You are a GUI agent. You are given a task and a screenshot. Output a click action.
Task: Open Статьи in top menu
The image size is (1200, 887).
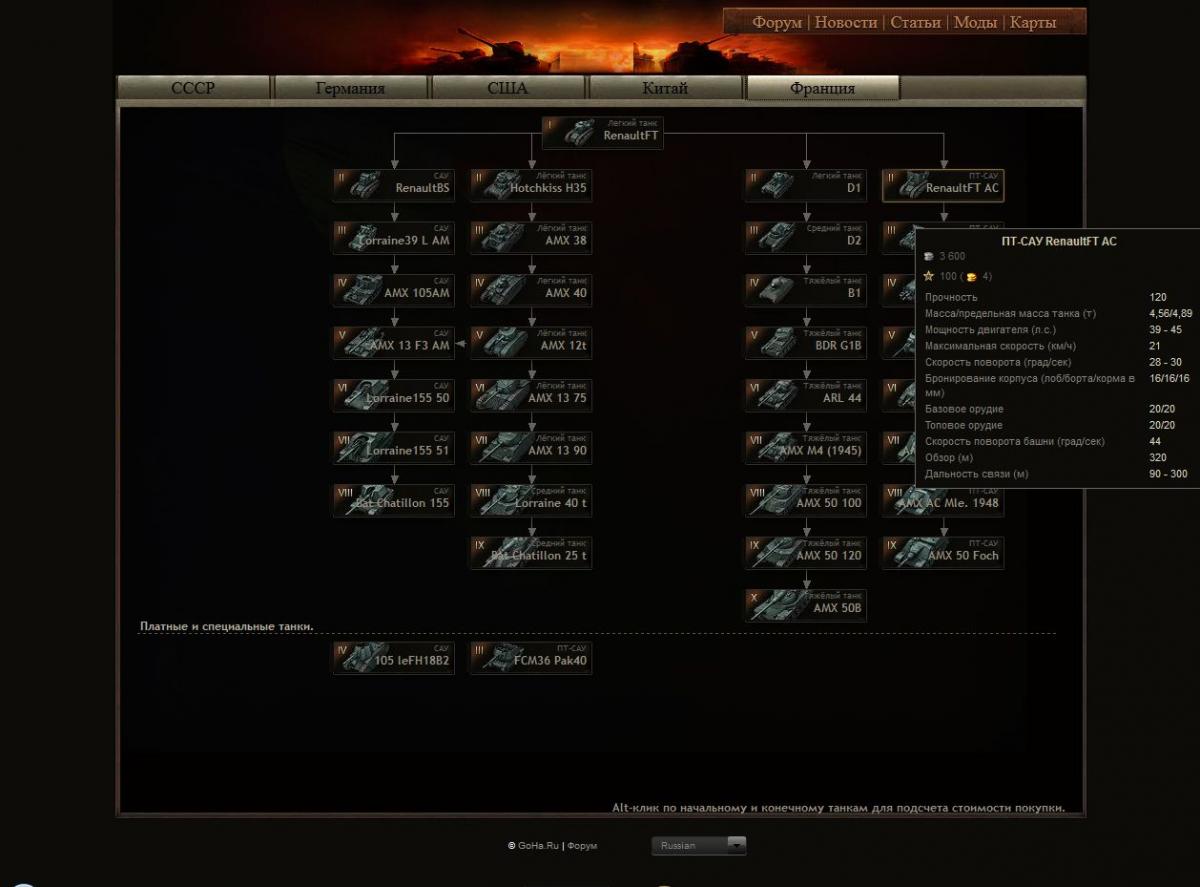coord(915,22)
